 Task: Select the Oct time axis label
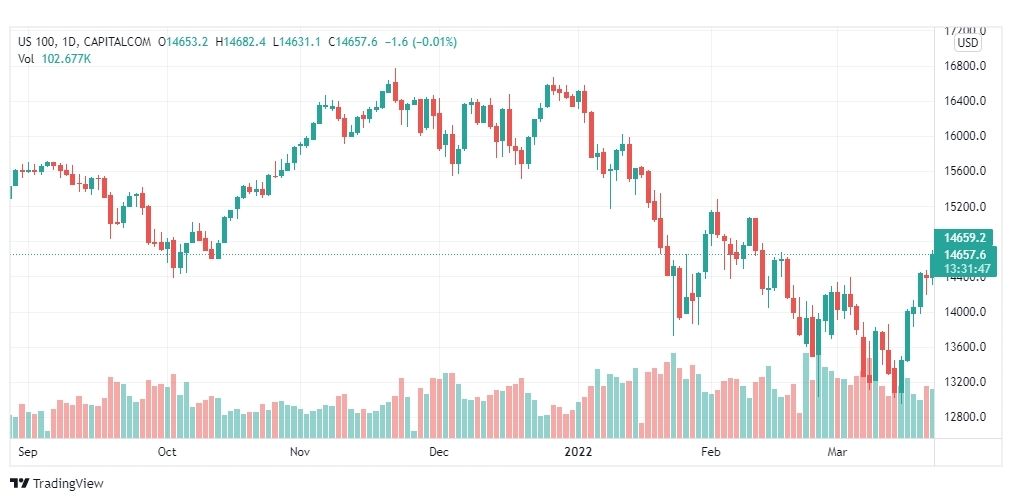(167, 451)
